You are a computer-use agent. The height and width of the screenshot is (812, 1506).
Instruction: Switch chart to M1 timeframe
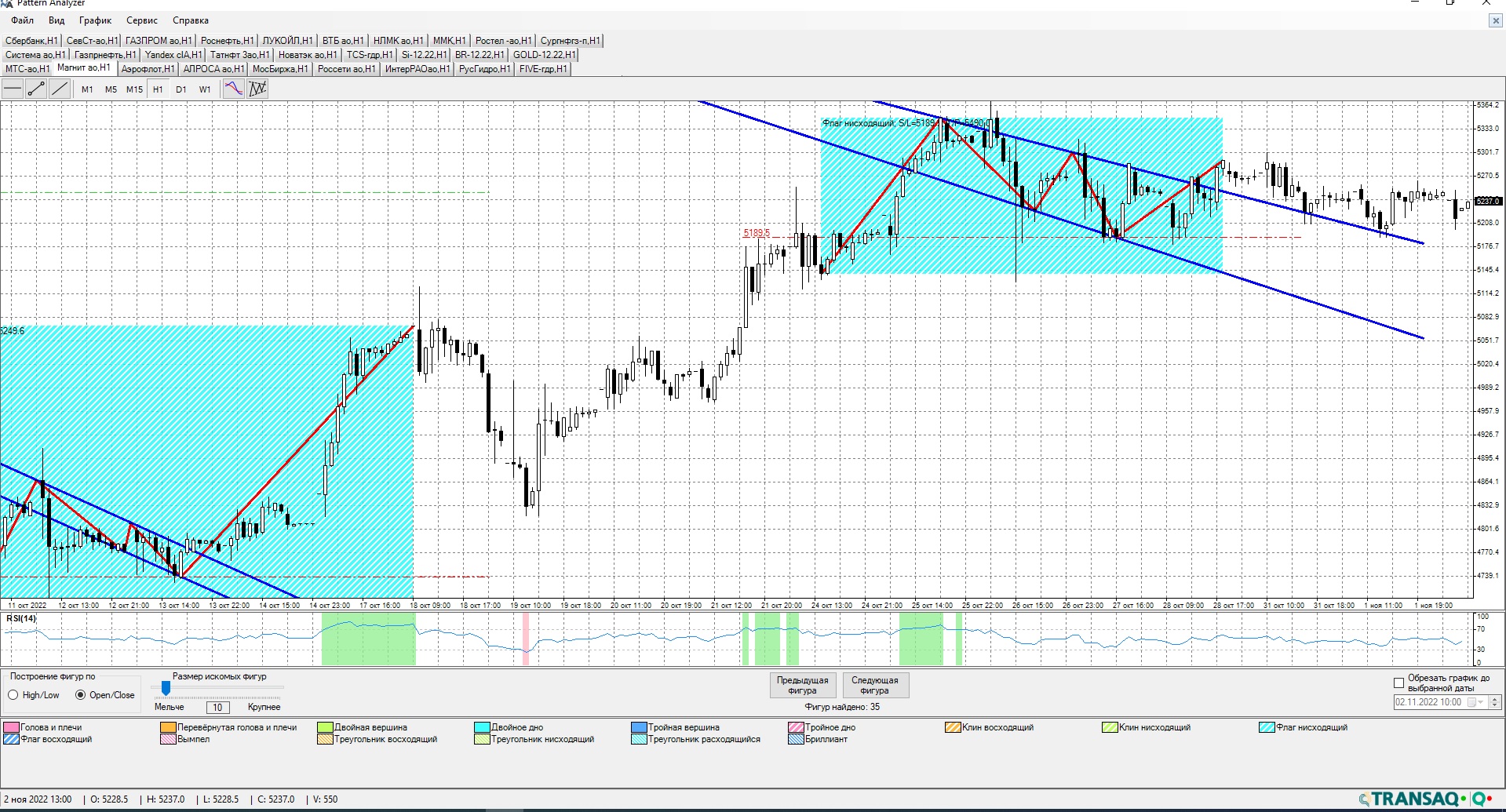(x=87, y=89)
